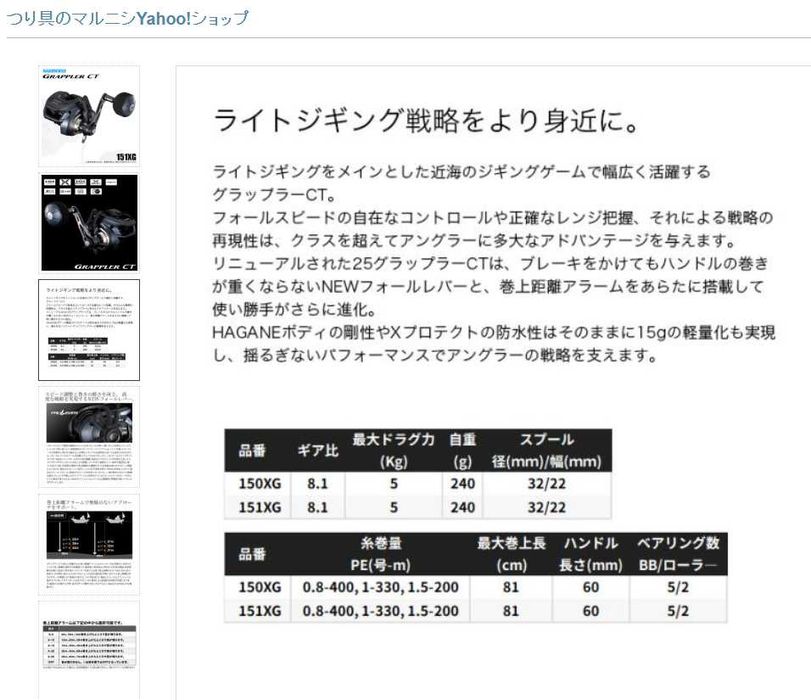
Task: Click the スプール 径/幅 column header
Action: pyautogui.click(x=547, y=451)
